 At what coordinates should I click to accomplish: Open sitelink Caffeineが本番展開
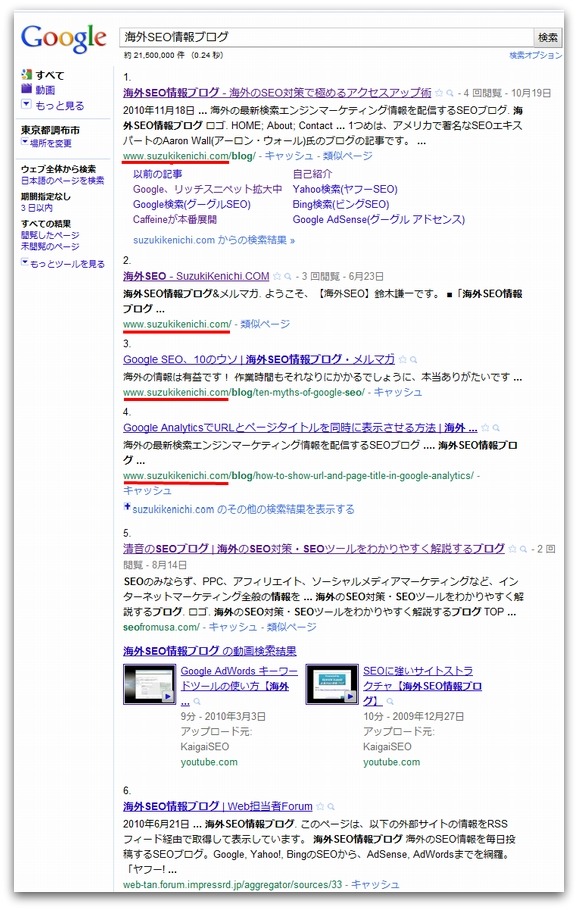tap(175, 219)
